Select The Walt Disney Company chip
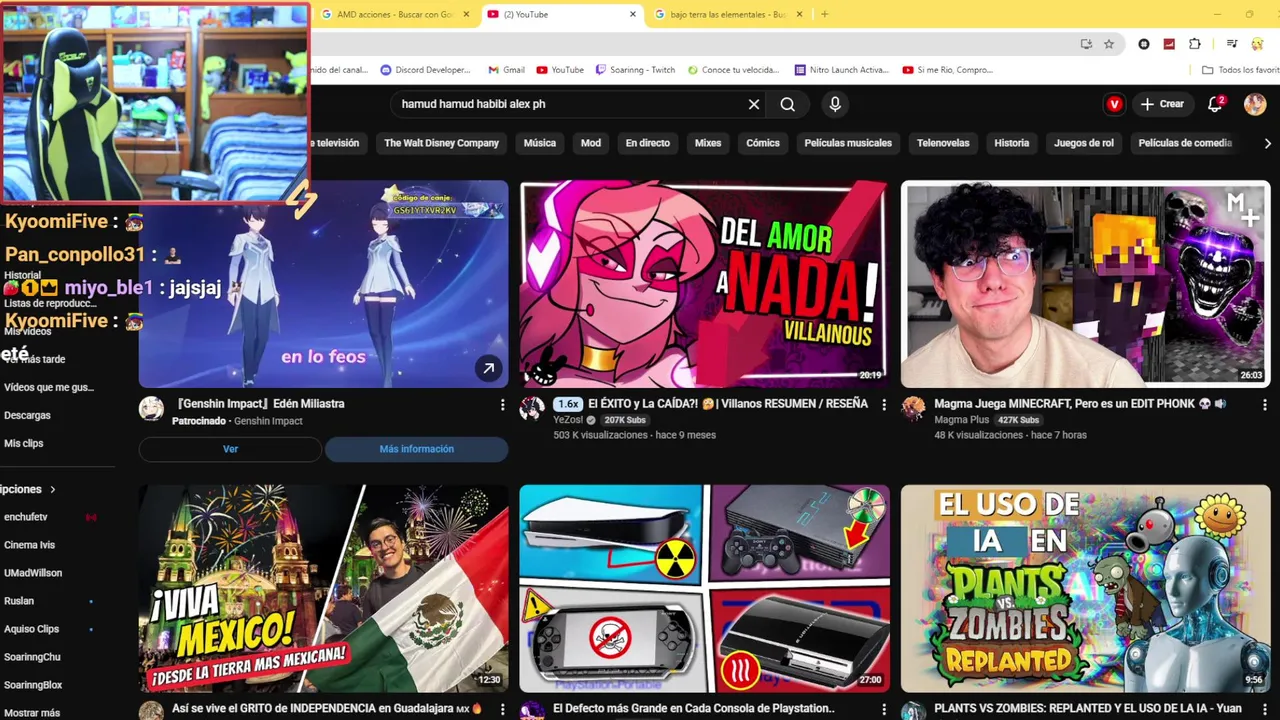Image resolution: width=1280 pixels, height=720 pixels. (441, 143)
